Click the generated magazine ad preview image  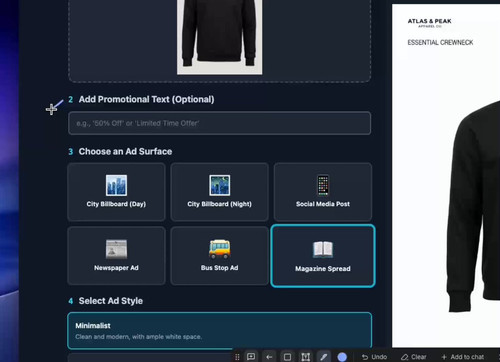[x=446, y=176]
